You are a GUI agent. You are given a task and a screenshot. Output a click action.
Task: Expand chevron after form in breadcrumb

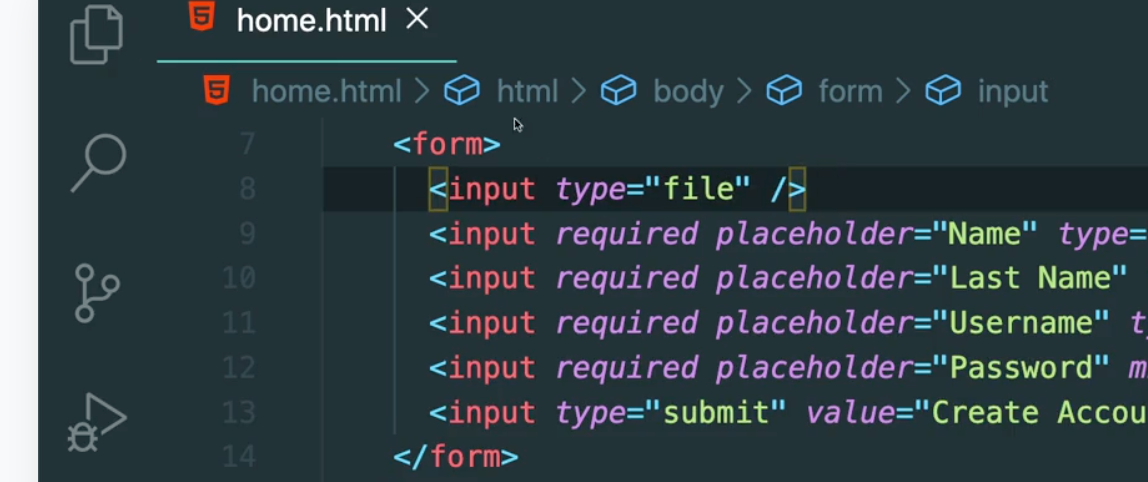[x=903, y=92]
